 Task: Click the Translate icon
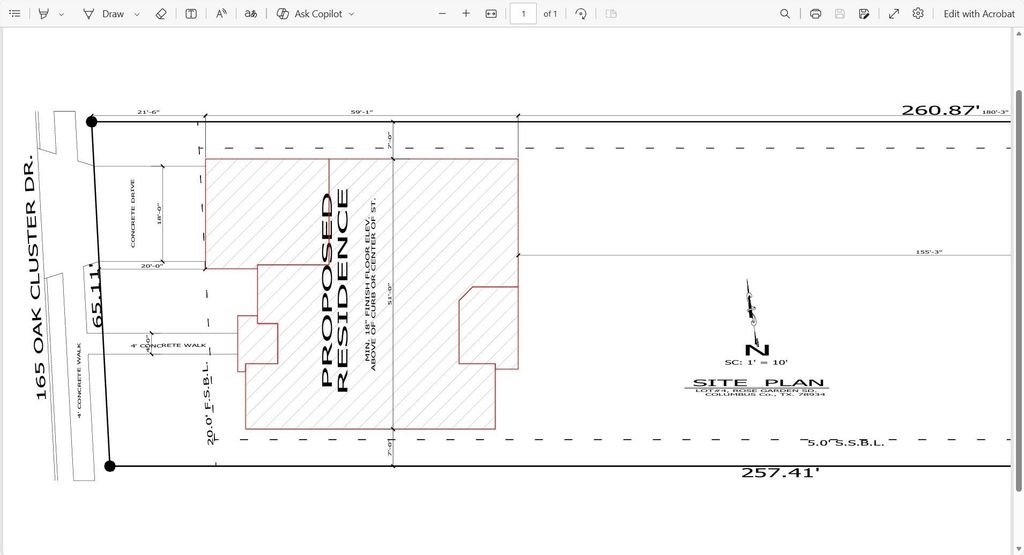coord(251,14)
